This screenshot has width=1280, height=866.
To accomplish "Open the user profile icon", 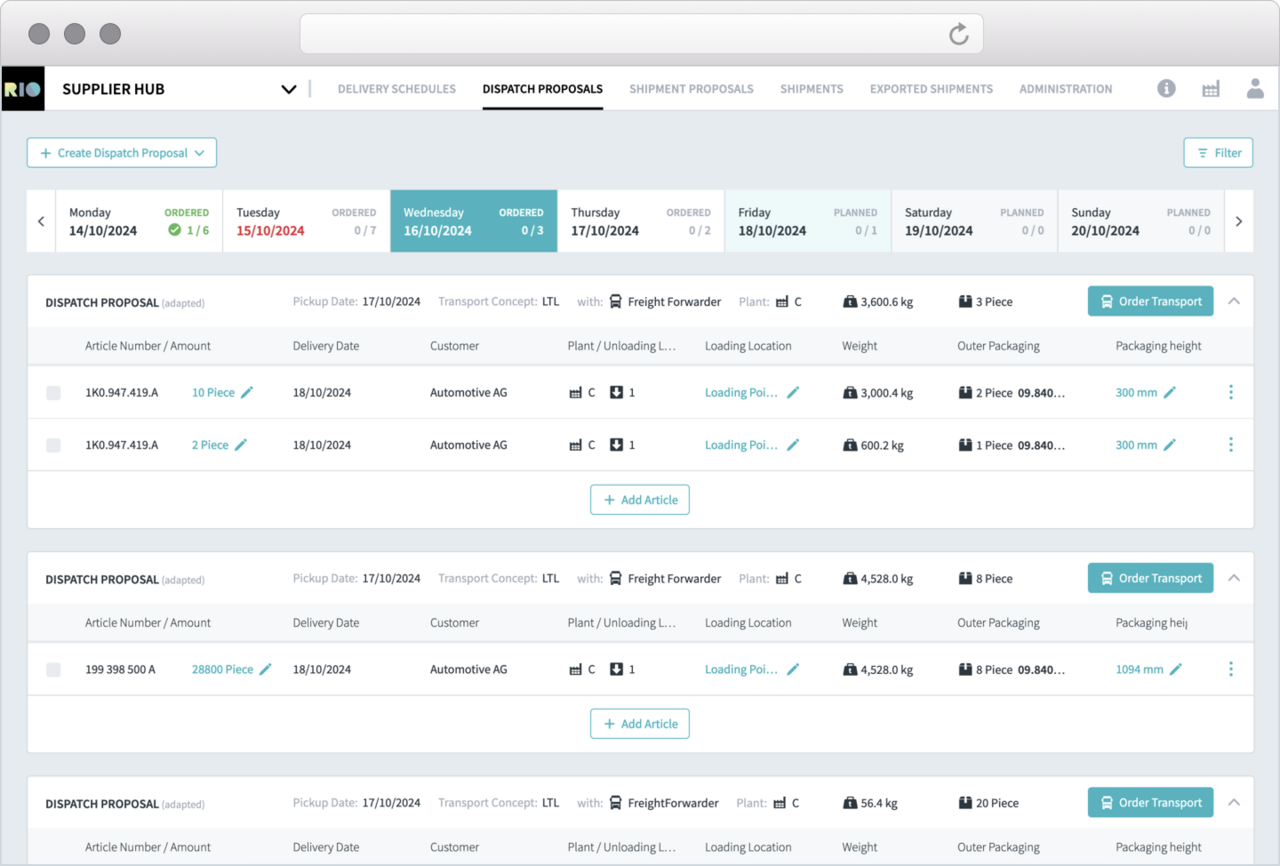I will point(1255,88).
